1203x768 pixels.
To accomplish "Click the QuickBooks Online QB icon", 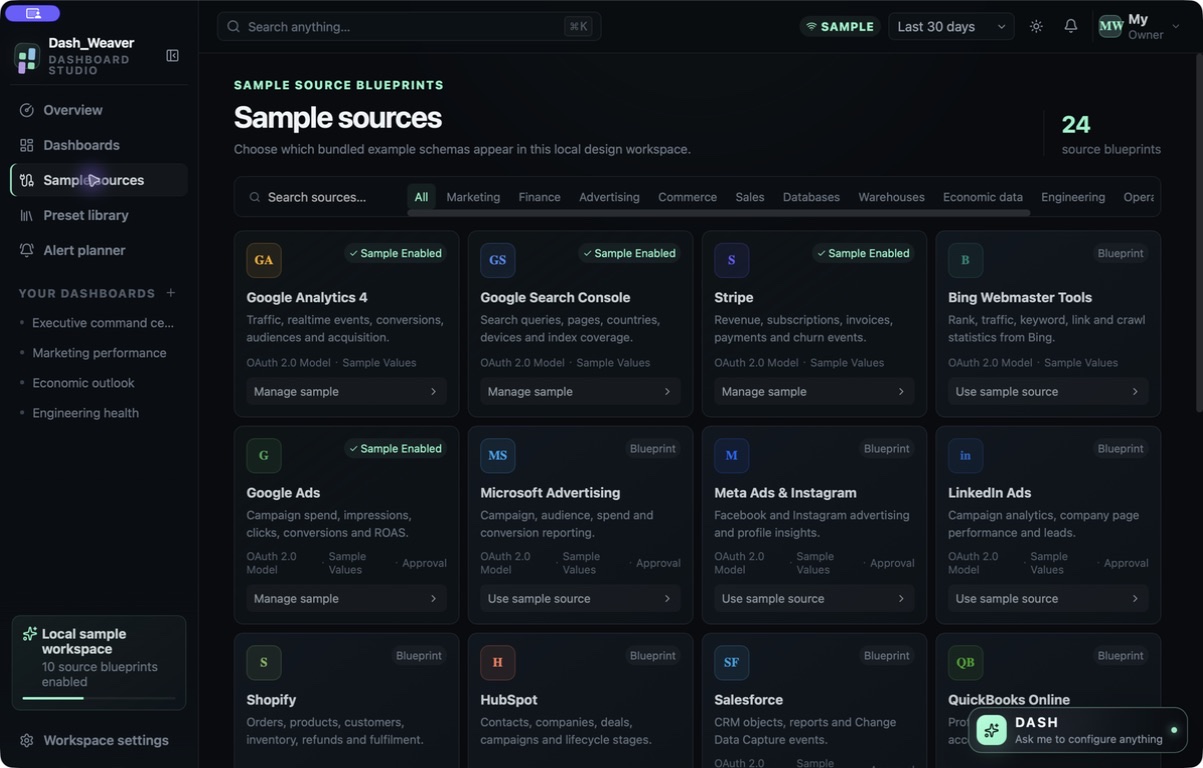I will pos(965,662).
